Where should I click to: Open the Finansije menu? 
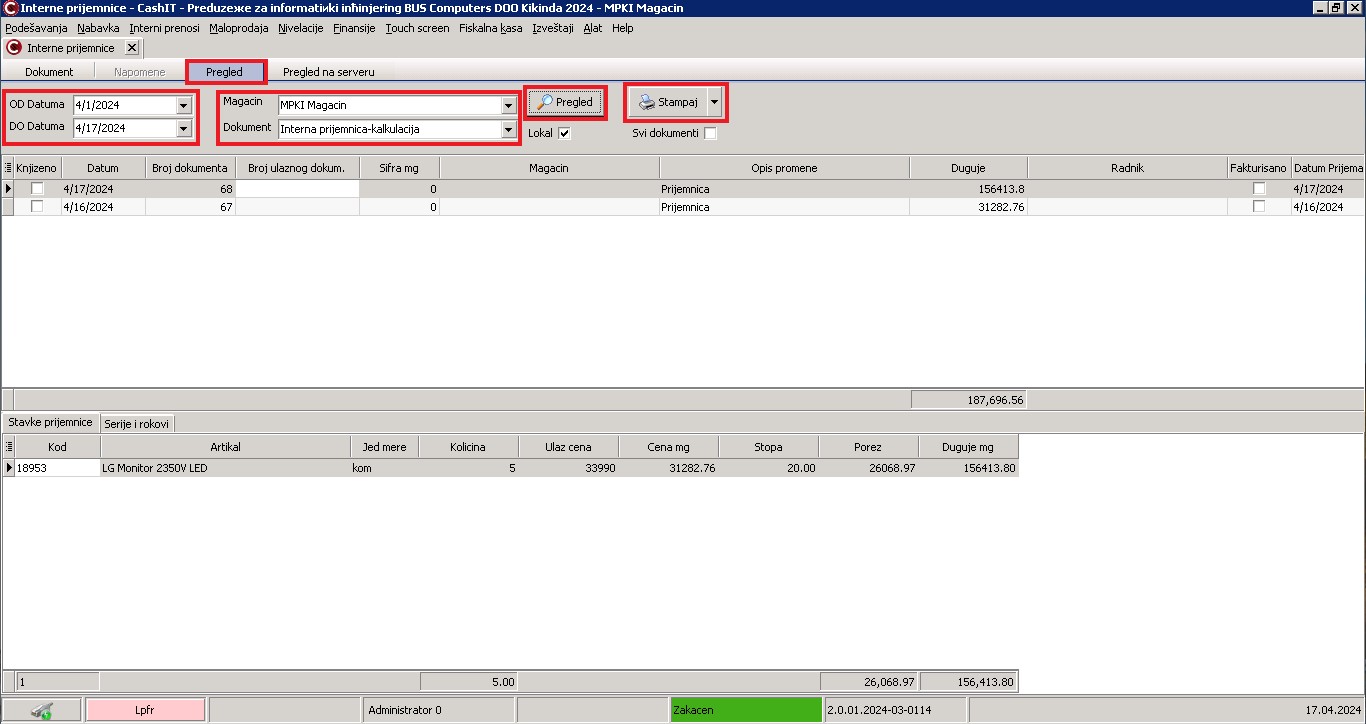354,28
